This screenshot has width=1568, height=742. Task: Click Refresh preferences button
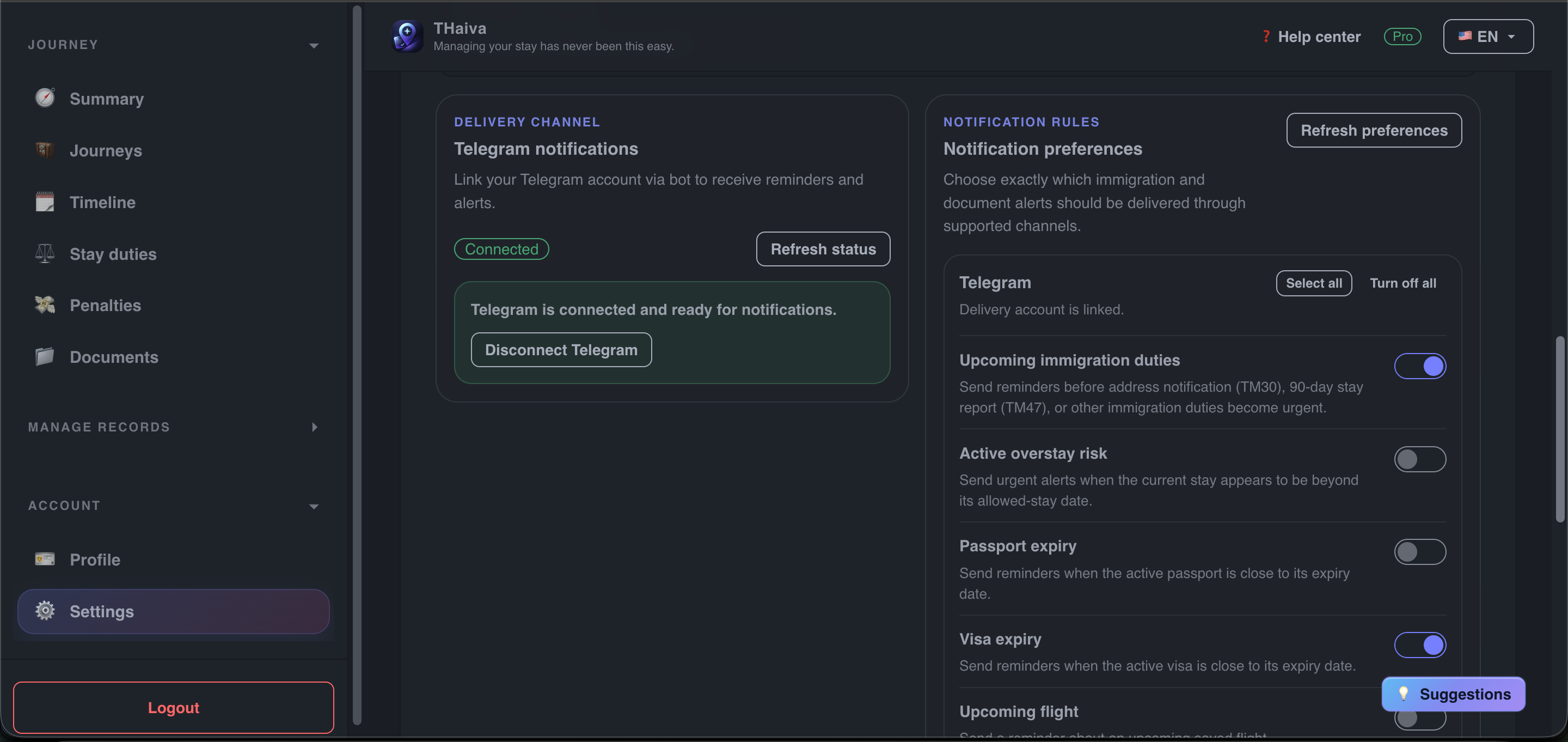coord(1373,130)
